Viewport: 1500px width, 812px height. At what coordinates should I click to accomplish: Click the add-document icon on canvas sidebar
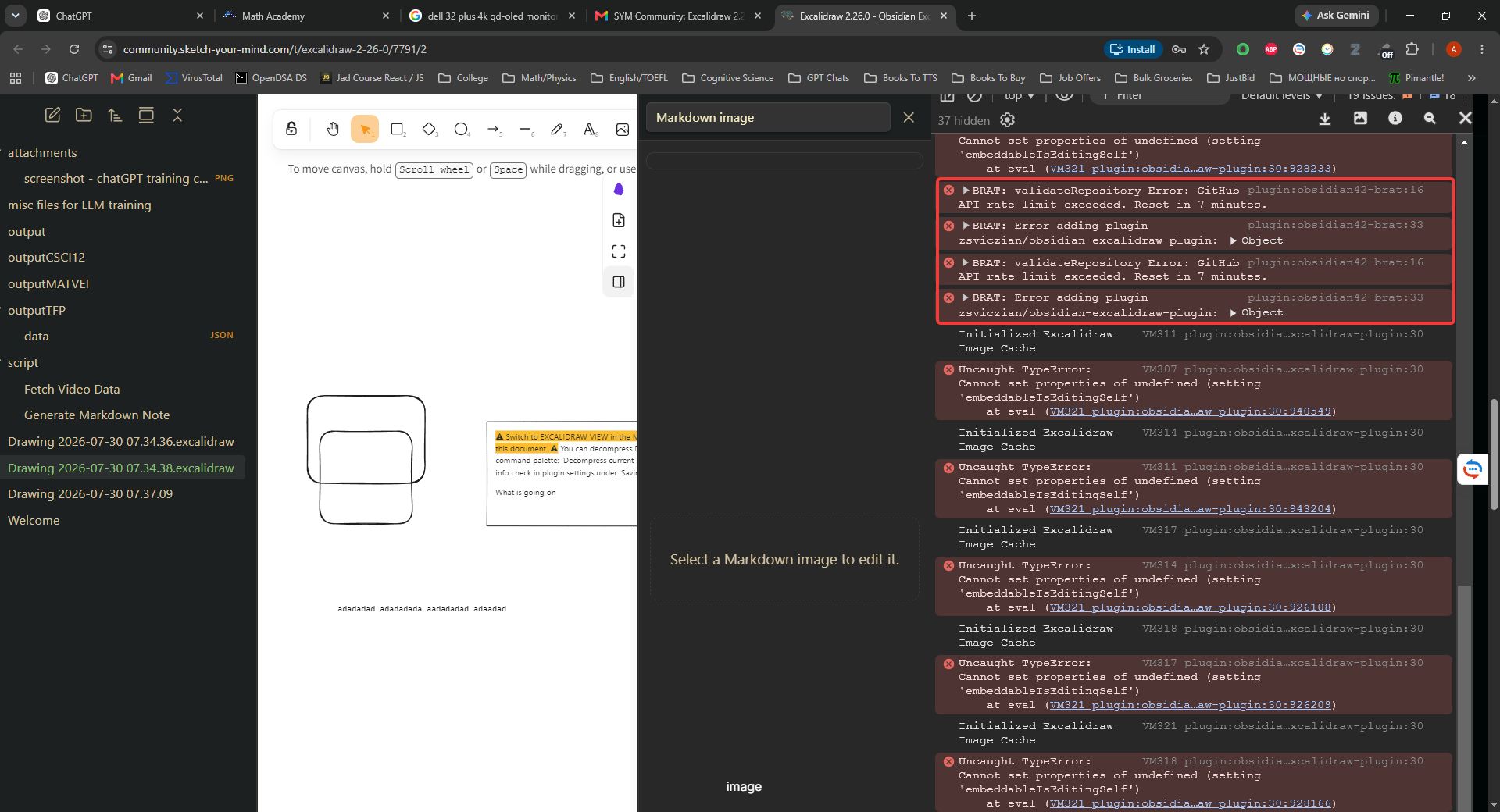619,220
